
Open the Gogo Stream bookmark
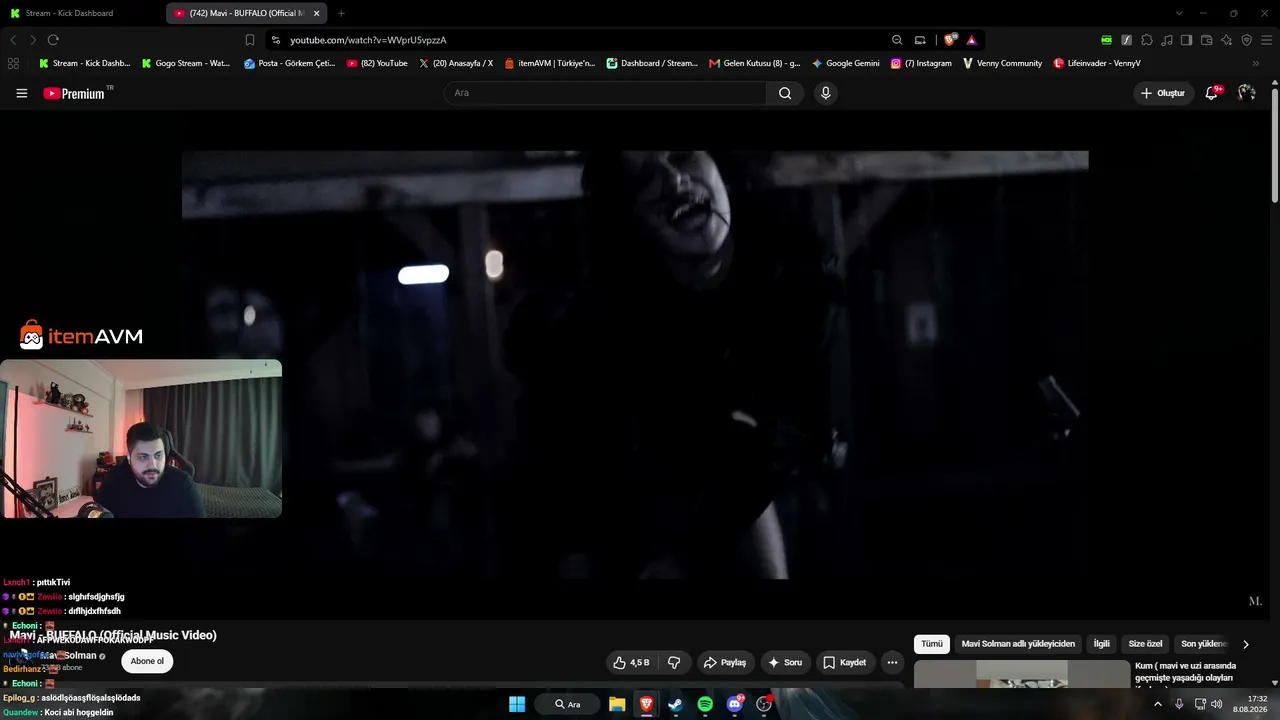pyautogui.click(x=186, y=63)
